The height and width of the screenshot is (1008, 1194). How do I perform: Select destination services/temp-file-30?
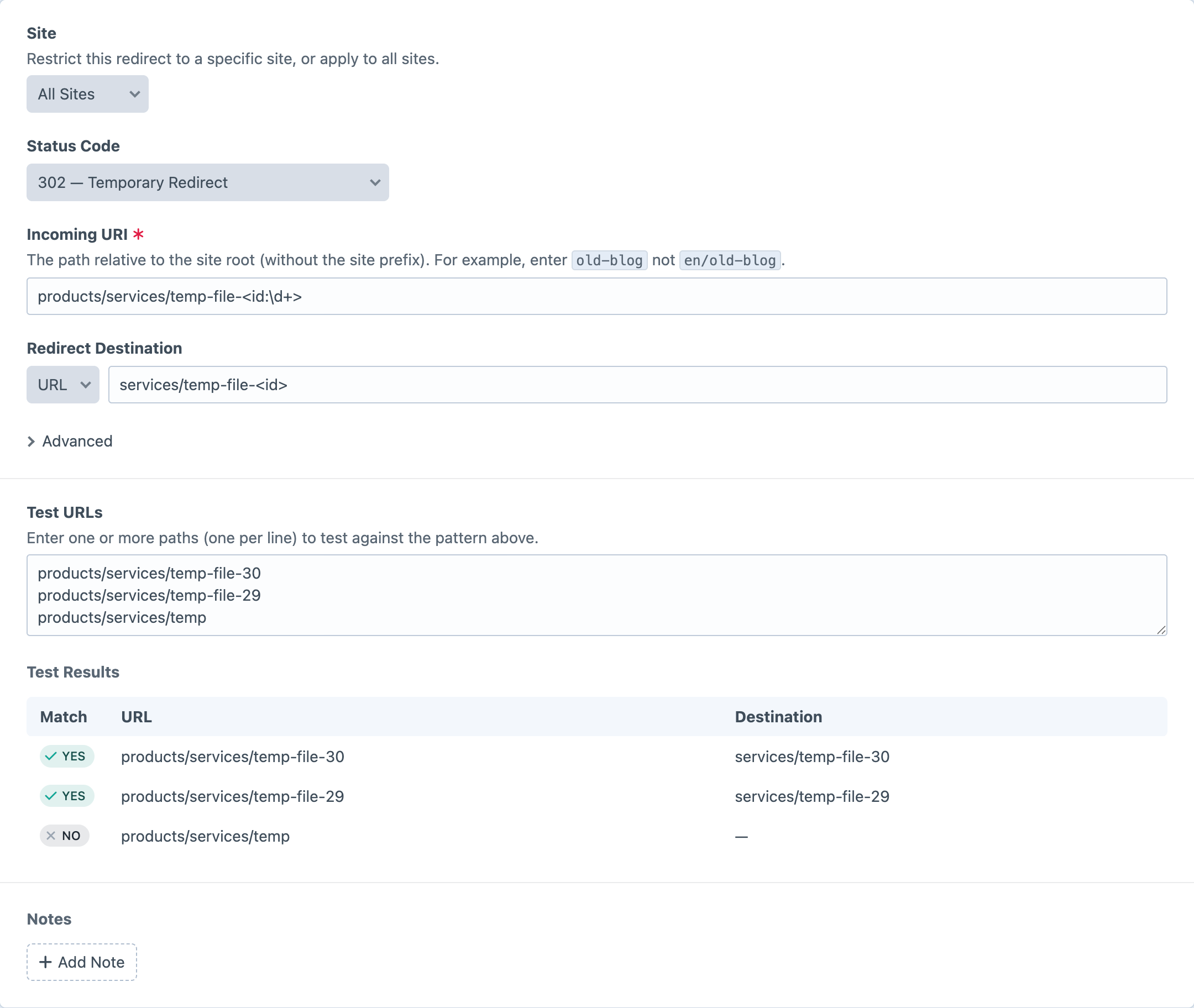click(x=812, y=757)
